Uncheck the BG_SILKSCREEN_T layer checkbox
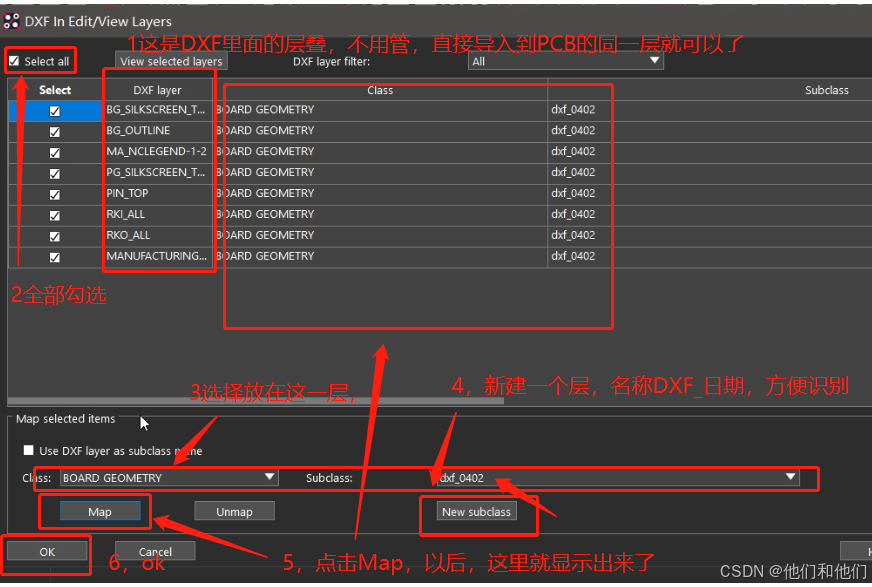Image resolution: width=872 pixels, height=587 pixels. coord(54,110)
